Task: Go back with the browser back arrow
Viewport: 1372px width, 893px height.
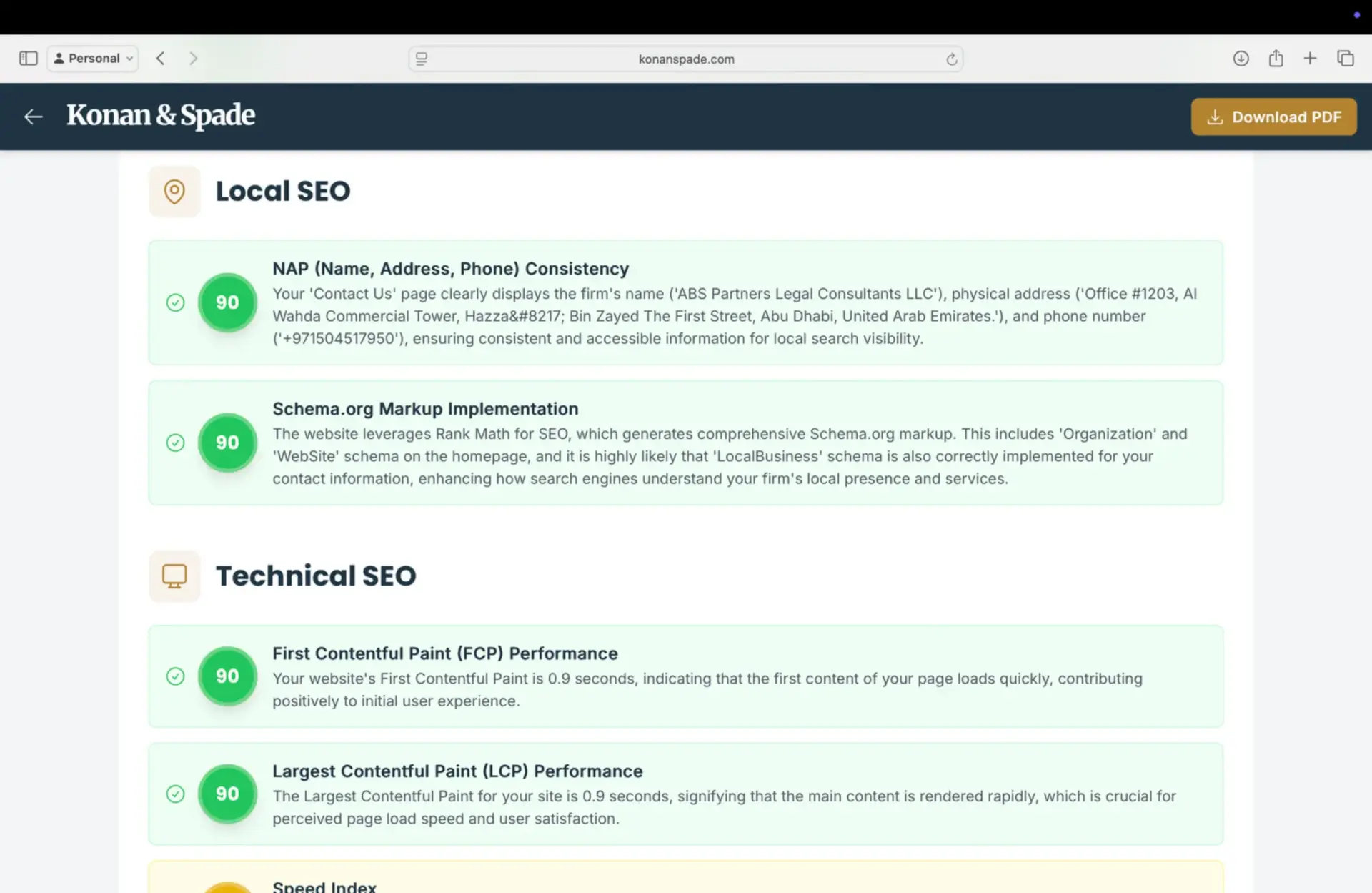Action: point(161,59)
